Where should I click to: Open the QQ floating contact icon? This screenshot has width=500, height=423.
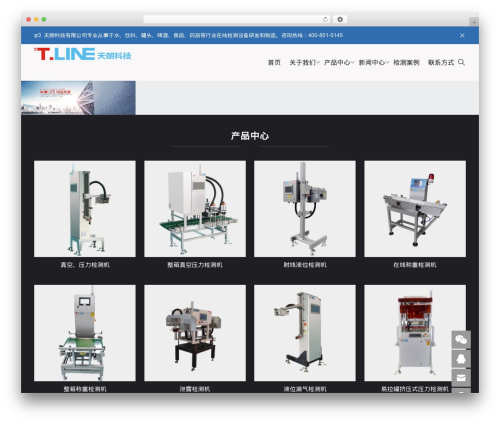[x=461, y=359]
